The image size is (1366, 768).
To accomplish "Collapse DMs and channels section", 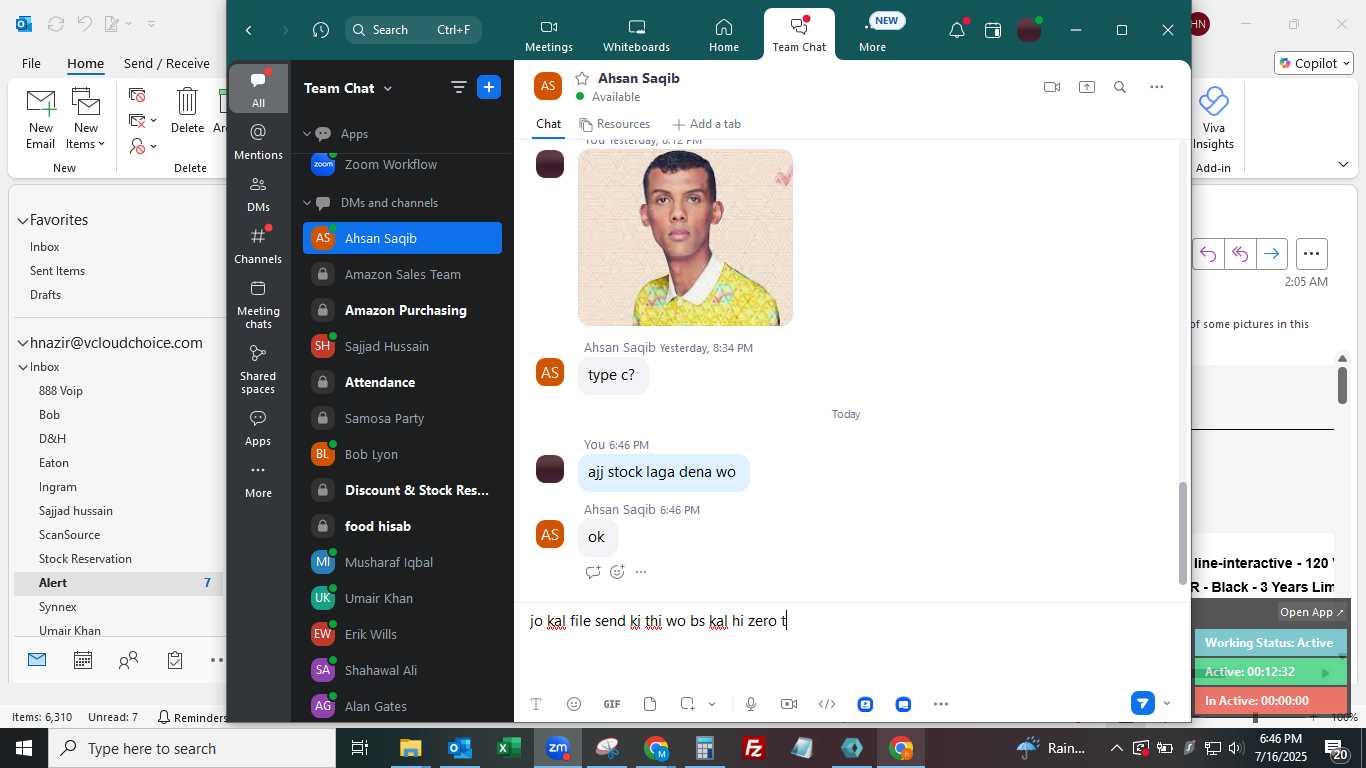I will tap(308, 202).
